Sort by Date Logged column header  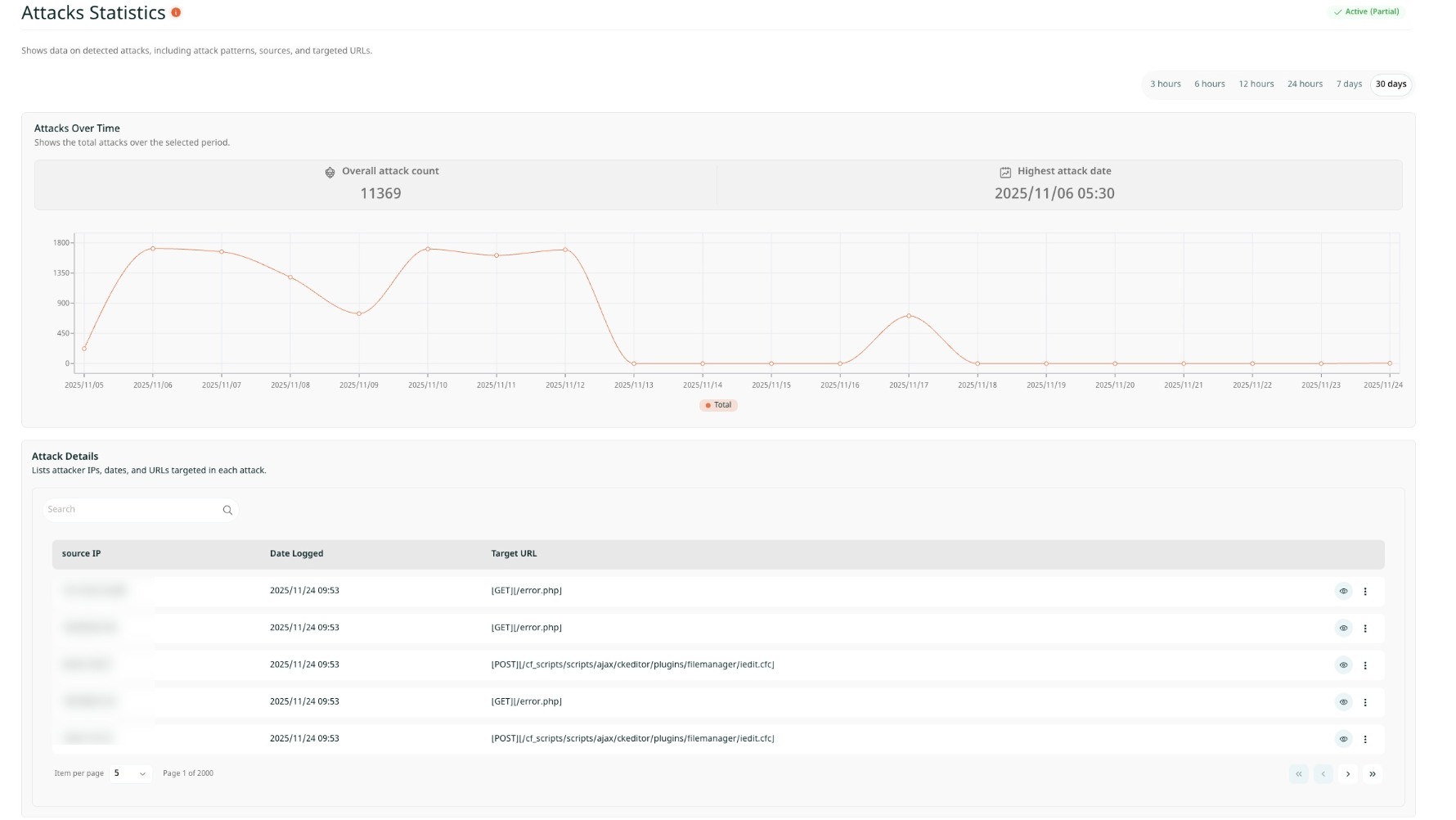296,554
